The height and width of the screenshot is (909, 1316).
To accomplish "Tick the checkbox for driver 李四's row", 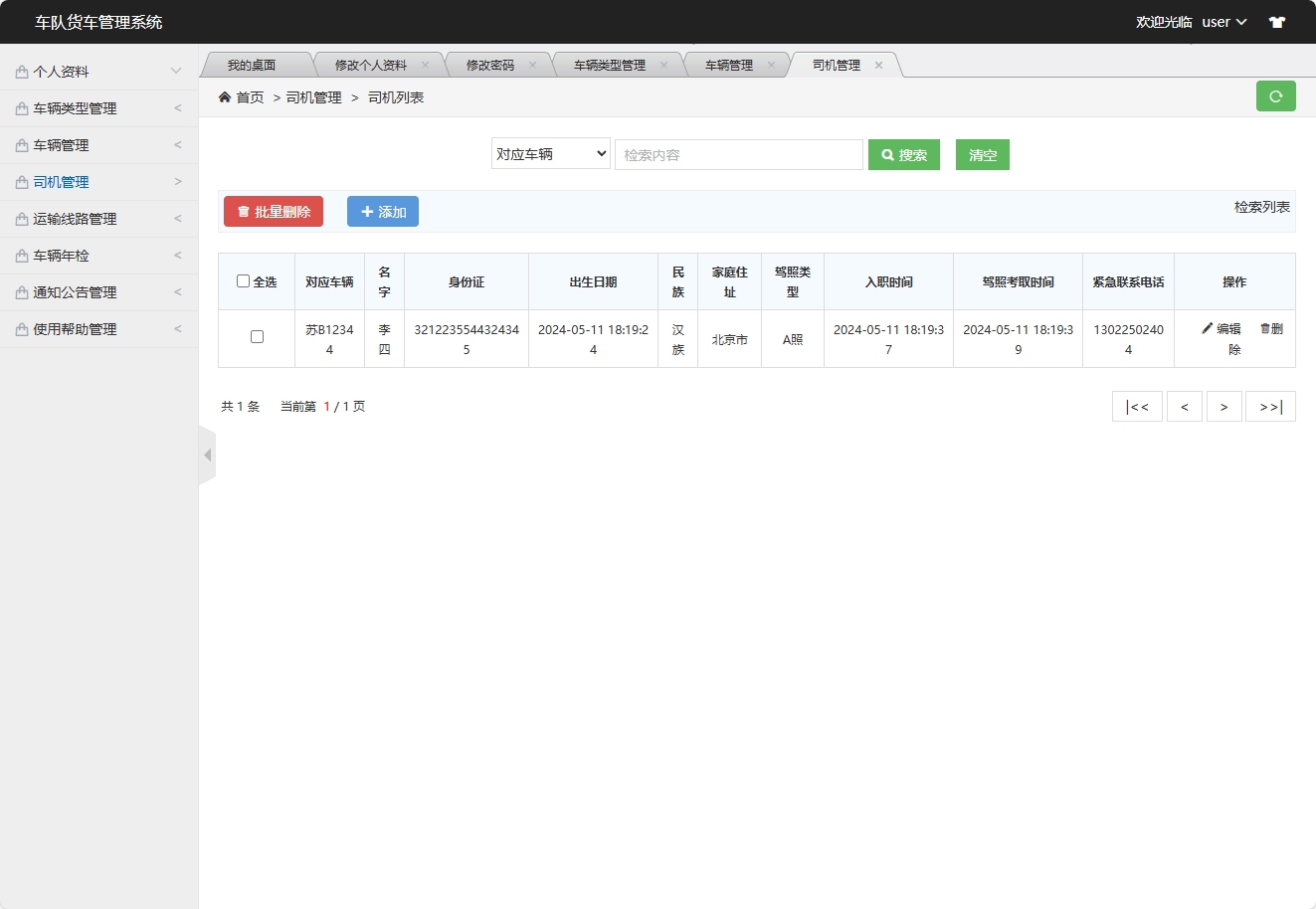I will click(x=256, y=337).
